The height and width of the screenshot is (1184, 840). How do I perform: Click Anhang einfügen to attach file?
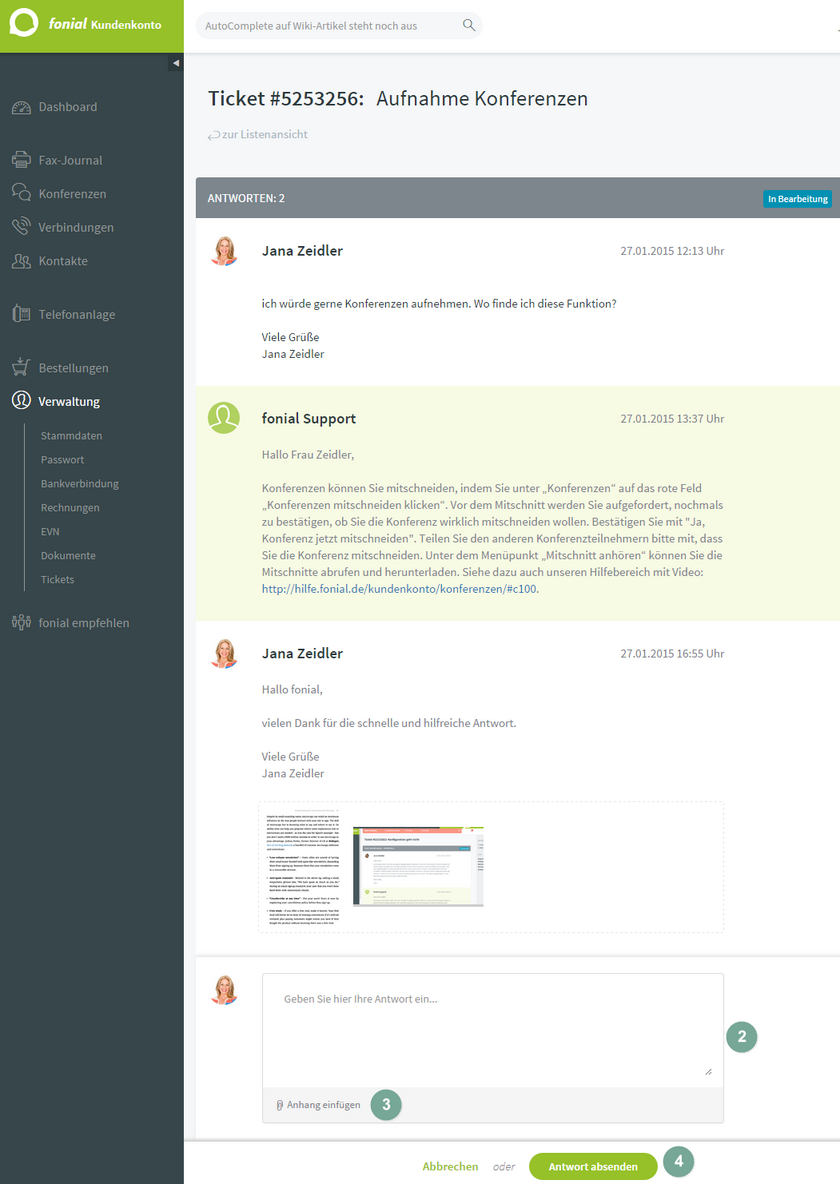point(318,1105)
